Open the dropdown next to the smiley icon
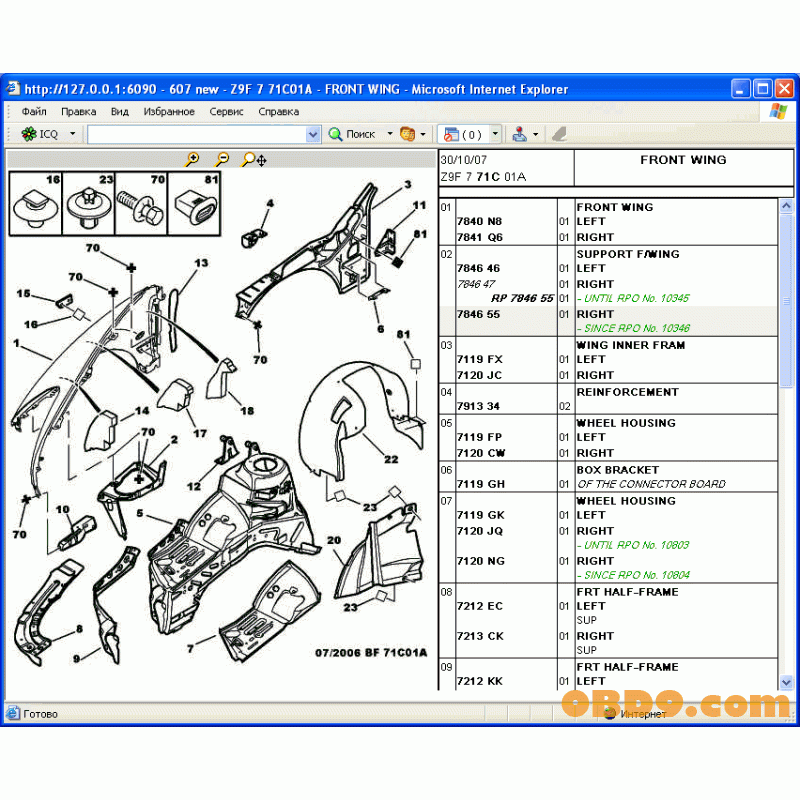The height and width of the screenshot is (800, 800). click(x=424, y=133)
